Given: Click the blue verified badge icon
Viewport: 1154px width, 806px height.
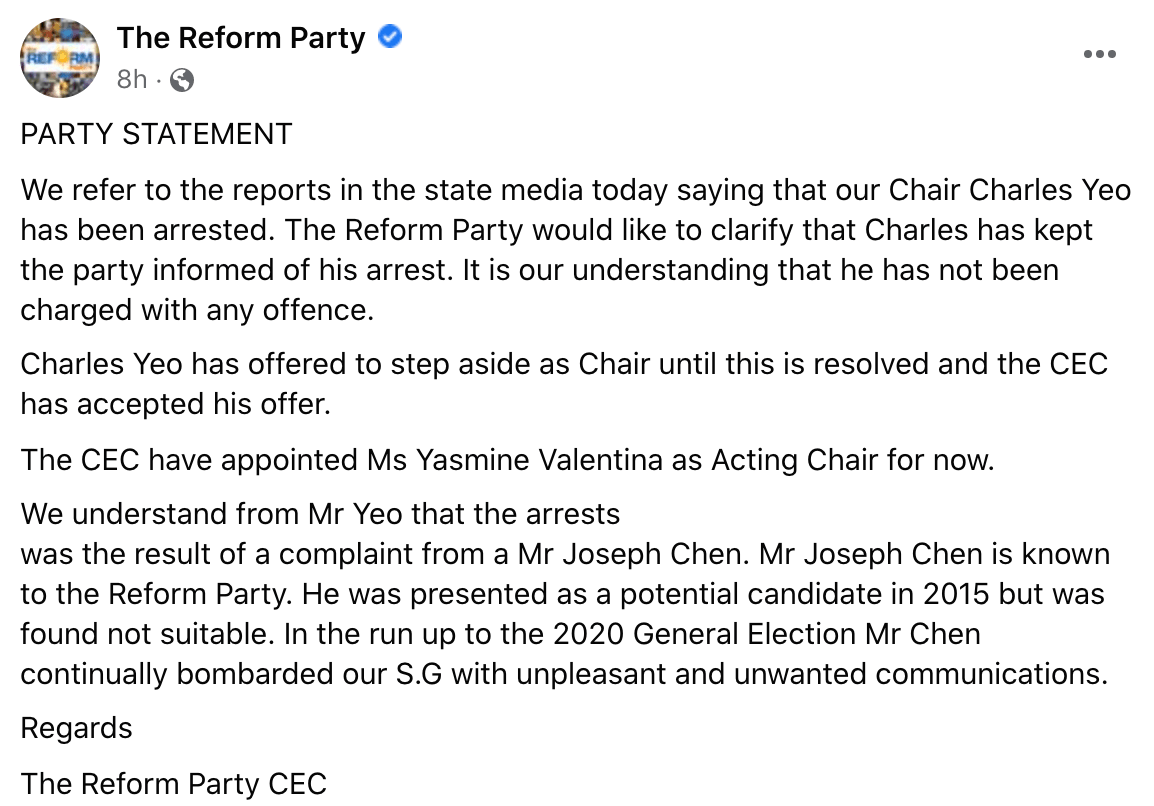Looking at the screenshot, I should 390,38.
